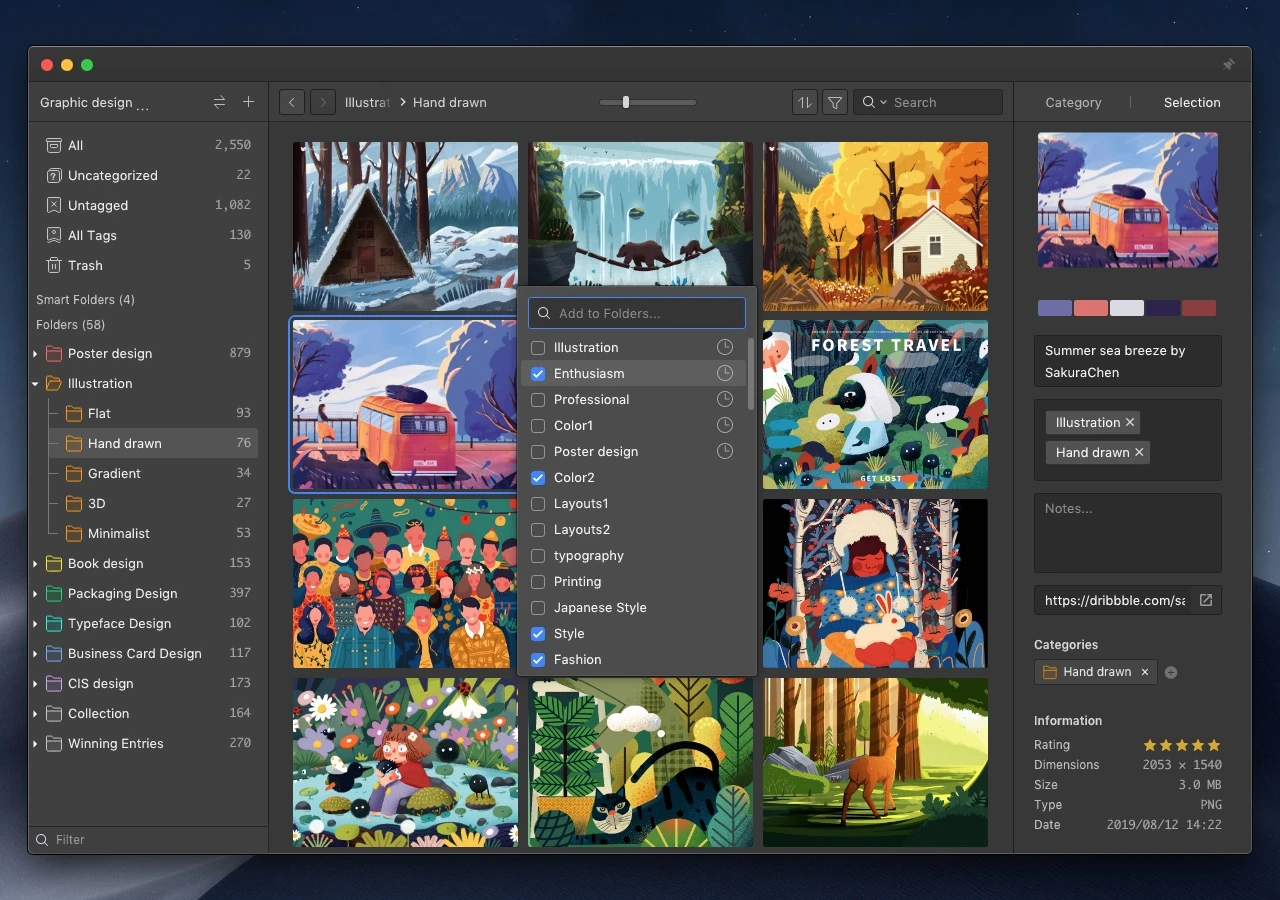Click the Folders (58) header

coord(70,324)
